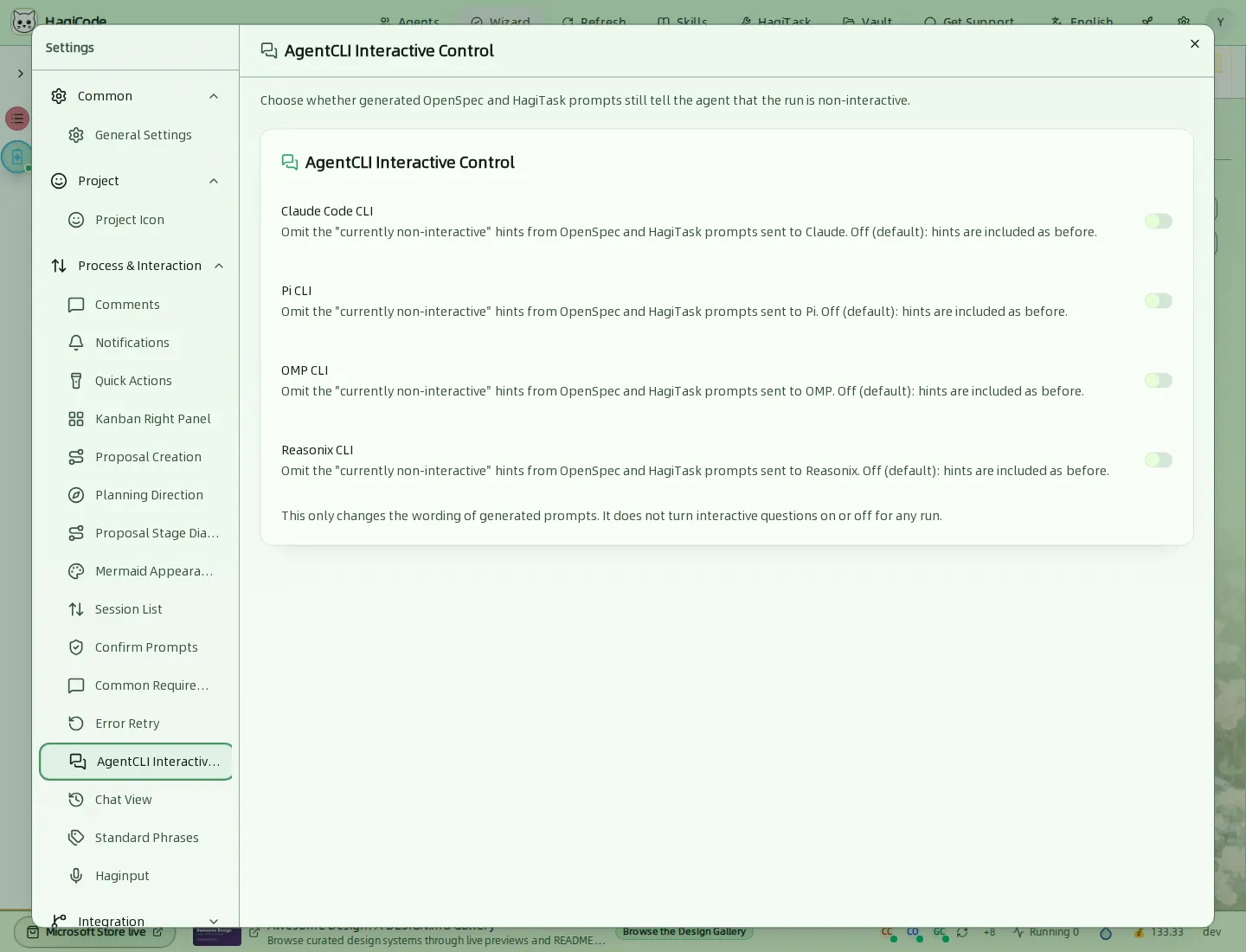Viewport: 1246px width, 952px height.
Task: Click the compass icon beside Planning Direction
Action: click(76, 495)
